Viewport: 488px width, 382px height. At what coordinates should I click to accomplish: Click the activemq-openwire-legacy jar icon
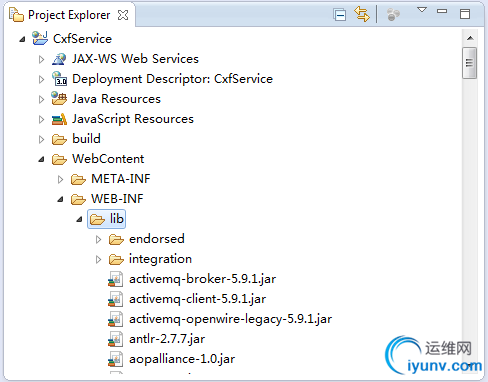[116, 319]
